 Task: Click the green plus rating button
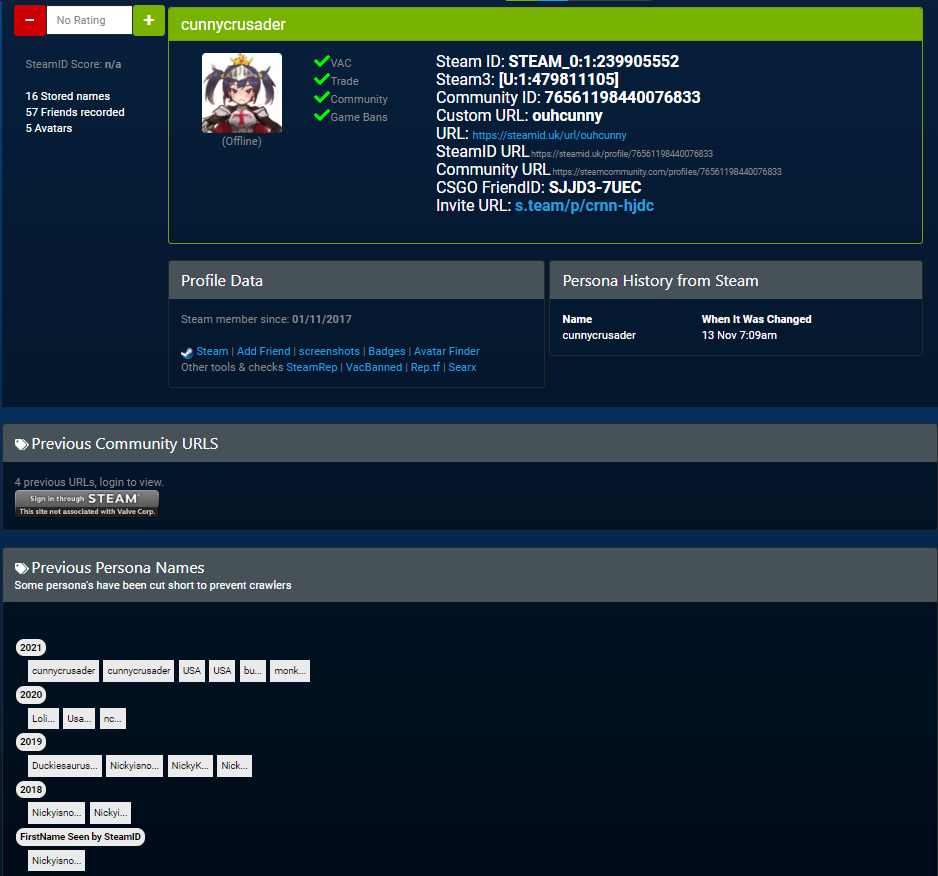click(x=149, y=20)
